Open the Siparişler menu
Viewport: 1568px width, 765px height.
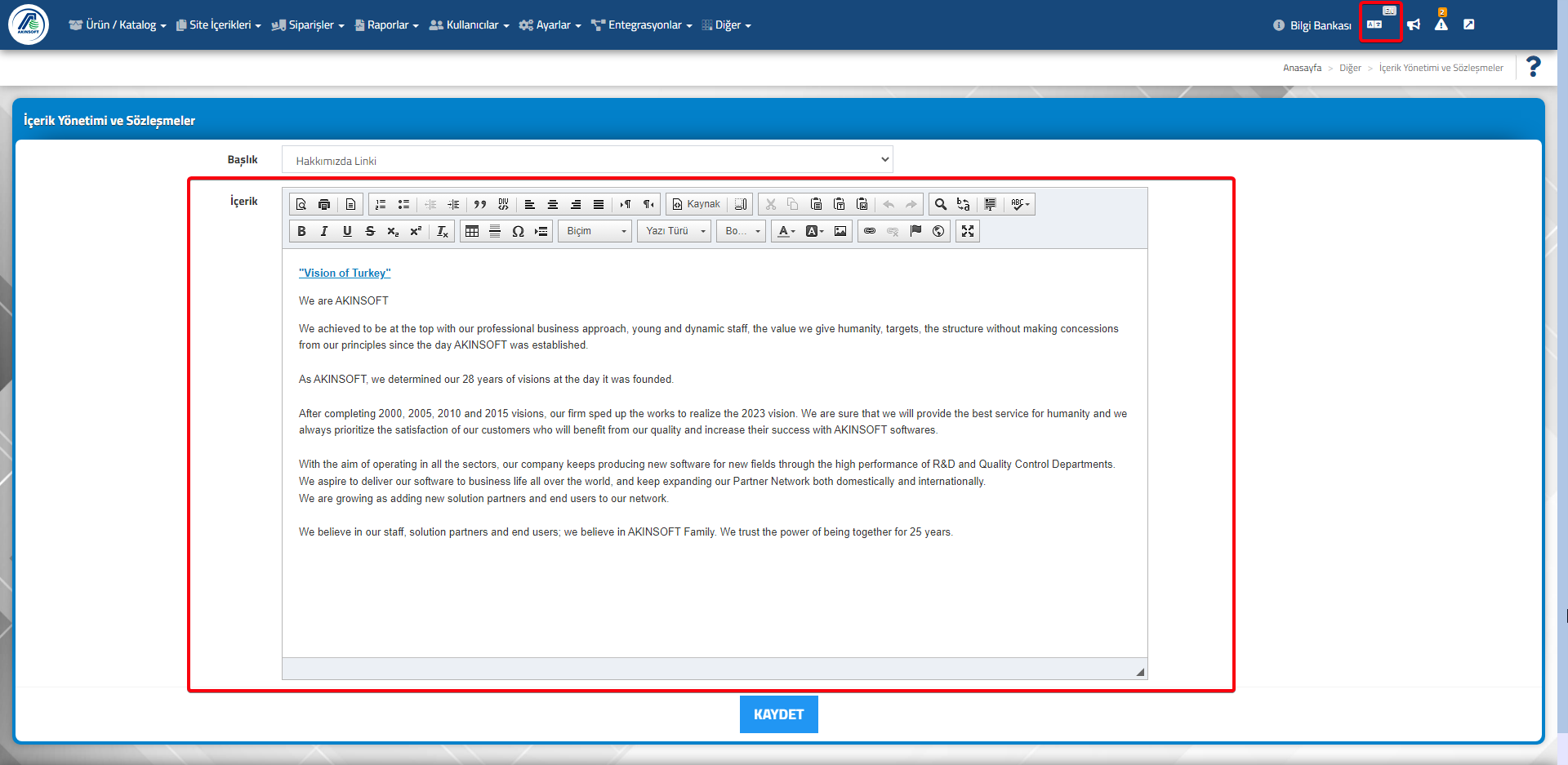tap(308, 25)
